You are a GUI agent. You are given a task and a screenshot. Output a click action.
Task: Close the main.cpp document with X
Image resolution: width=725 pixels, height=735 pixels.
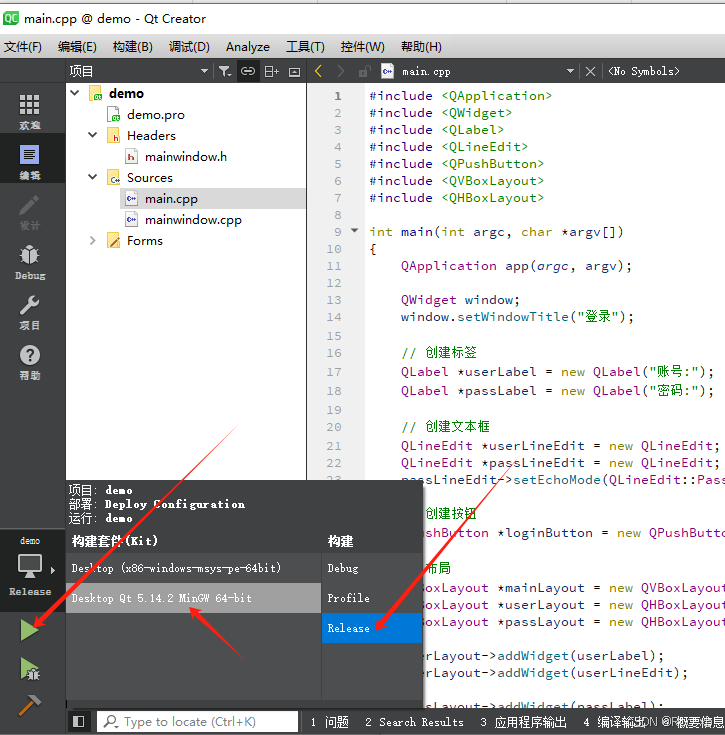click(590, 71)
